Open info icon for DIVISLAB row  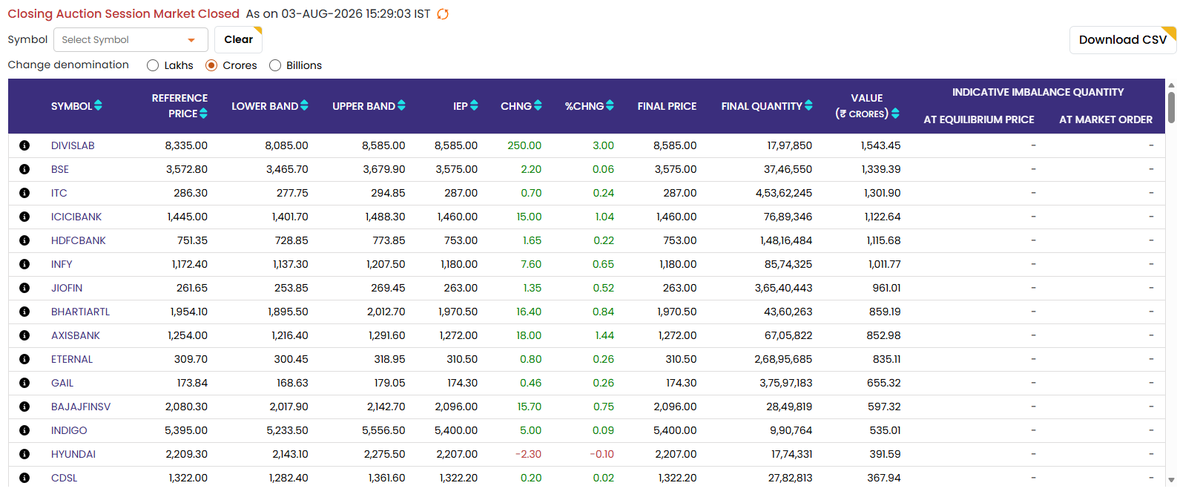[24, 146]
